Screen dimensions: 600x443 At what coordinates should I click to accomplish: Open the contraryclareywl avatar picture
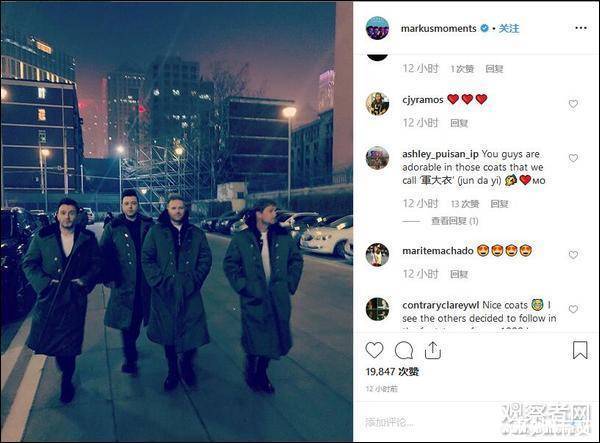(377, 309)
